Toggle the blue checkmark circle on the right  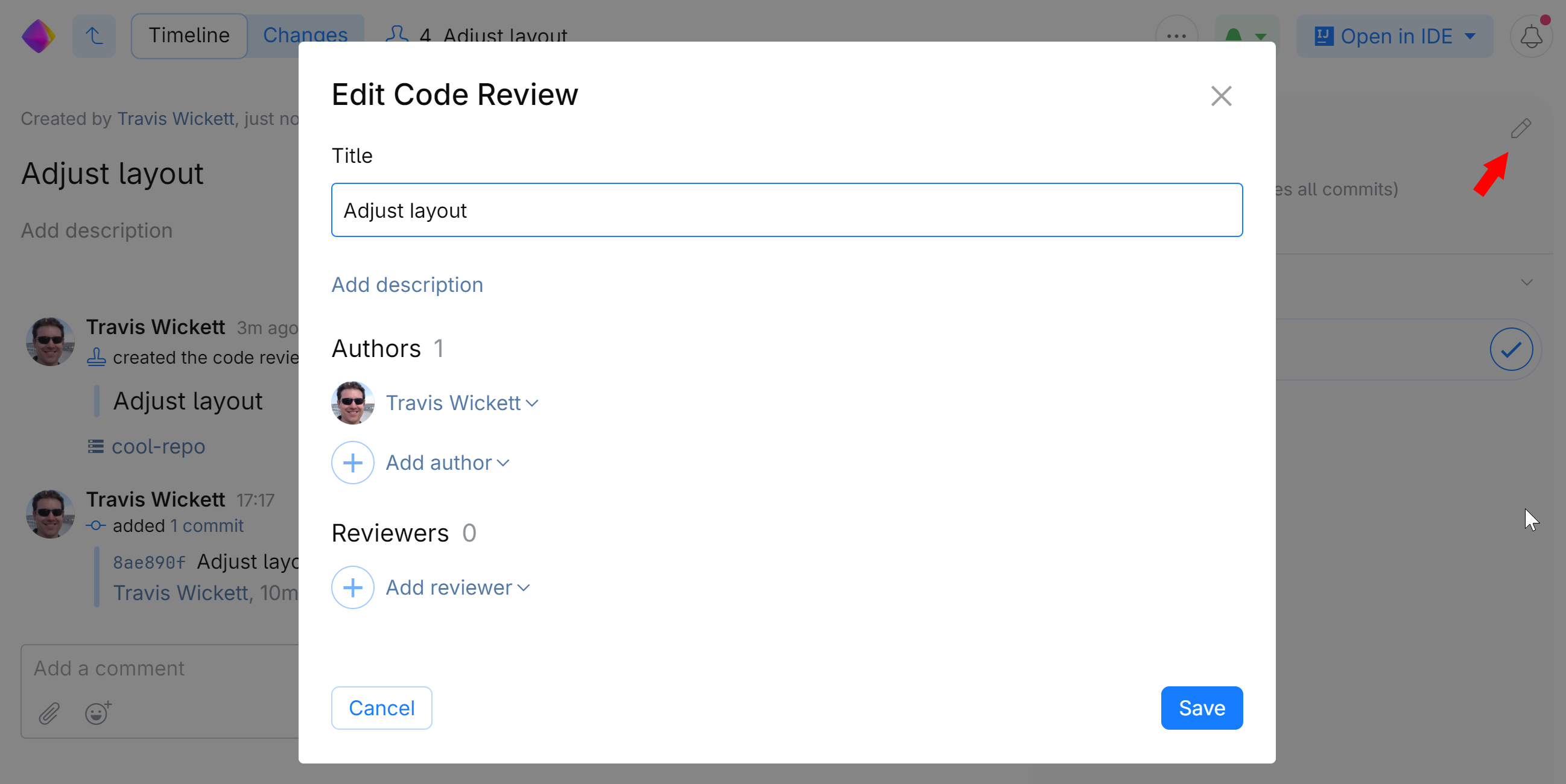[x=1511, y=349]
